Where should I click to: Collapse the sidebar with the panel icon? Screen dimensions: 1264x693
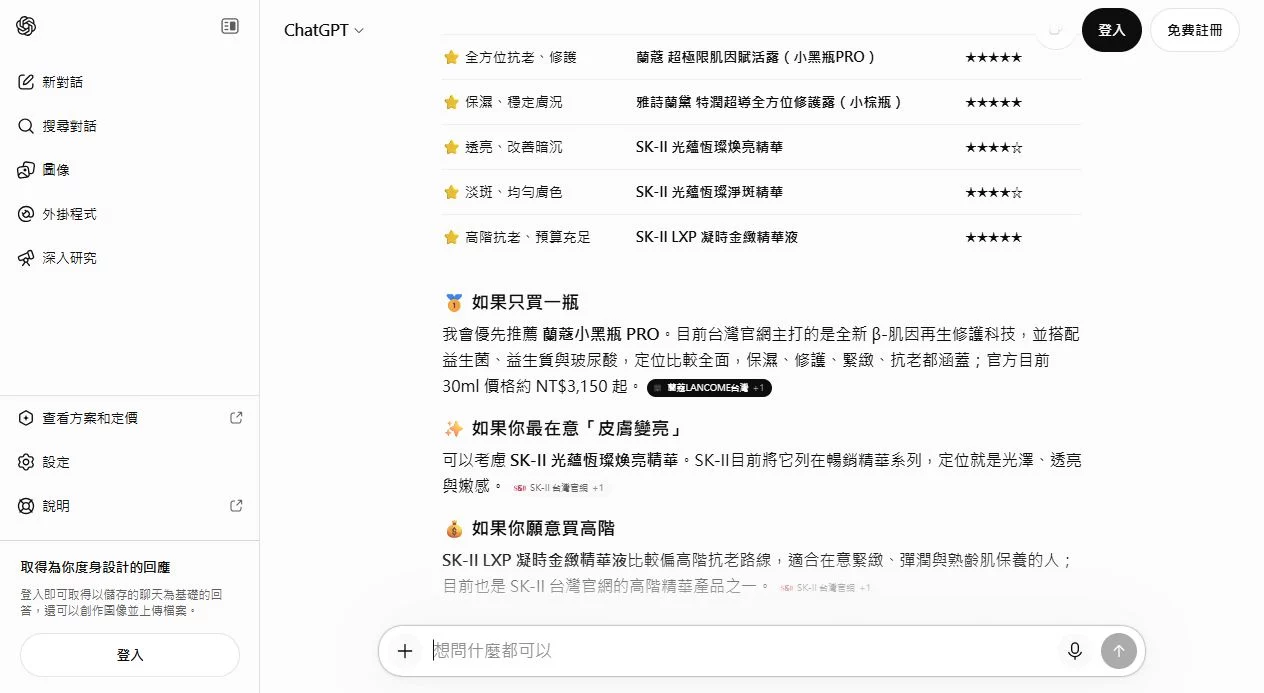tap(230, 26)
